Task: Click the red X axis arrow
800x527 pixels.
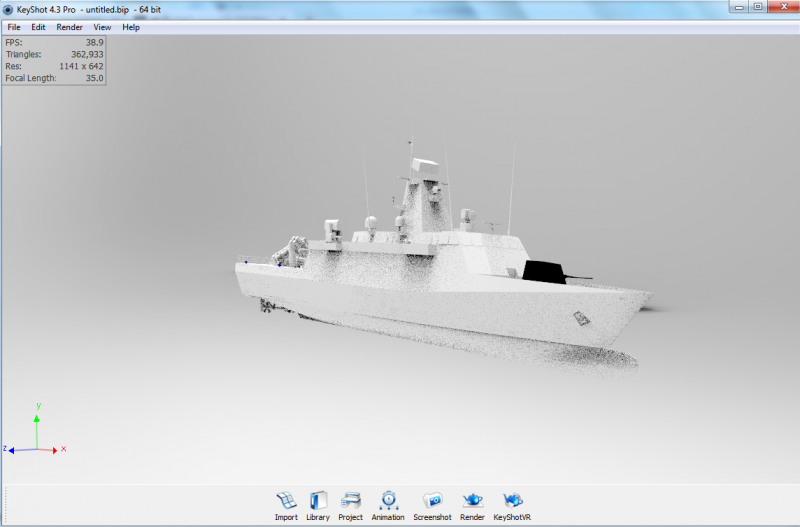Action: tap(55, 450)
